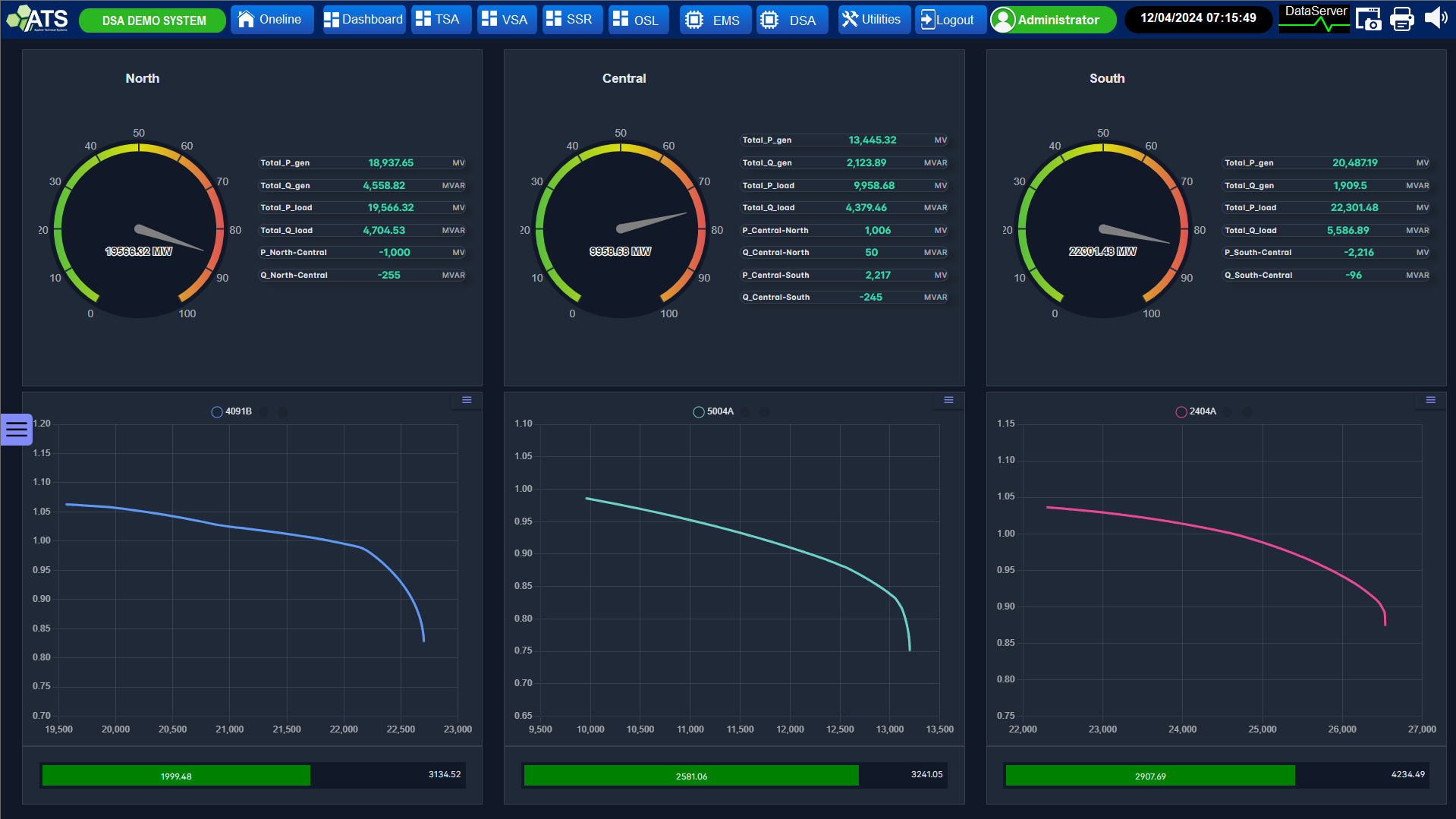Open the purple hamburger side menu
This screenshot has height=819, width=1456.
16,430
